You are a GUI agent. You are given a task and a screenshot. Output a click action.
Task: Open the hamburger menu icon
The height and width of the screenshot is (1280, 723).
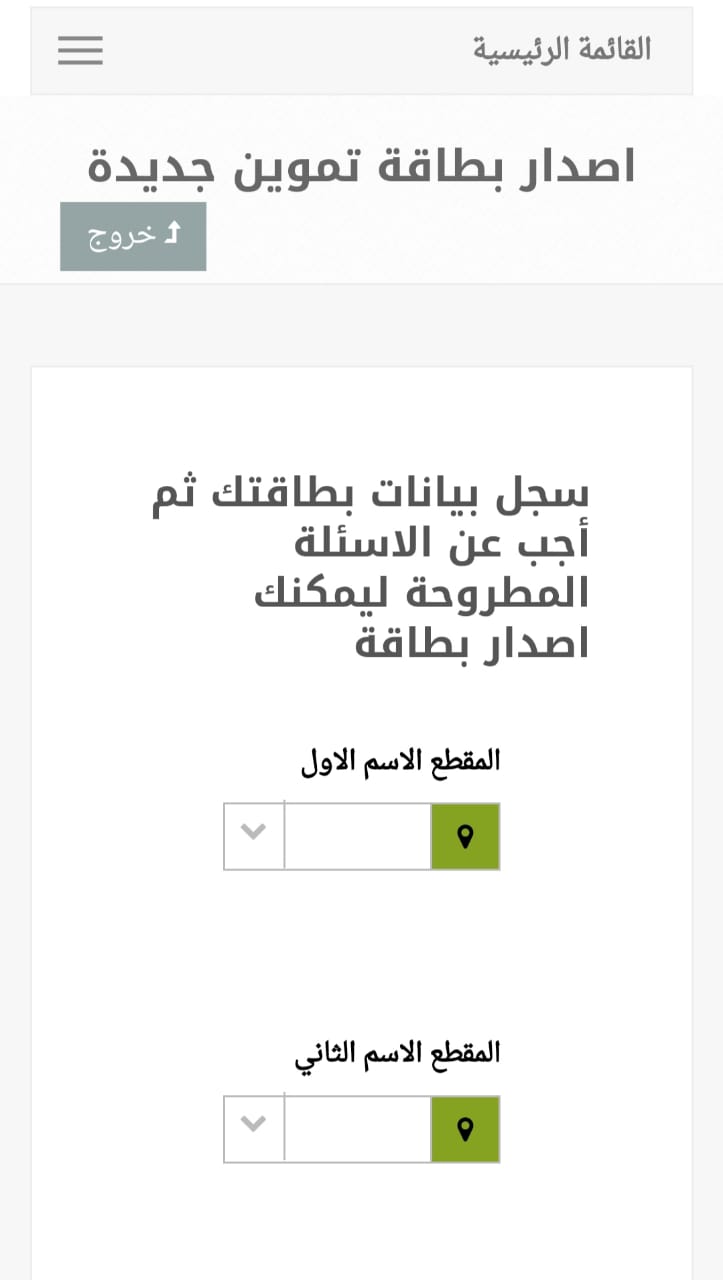80,50
